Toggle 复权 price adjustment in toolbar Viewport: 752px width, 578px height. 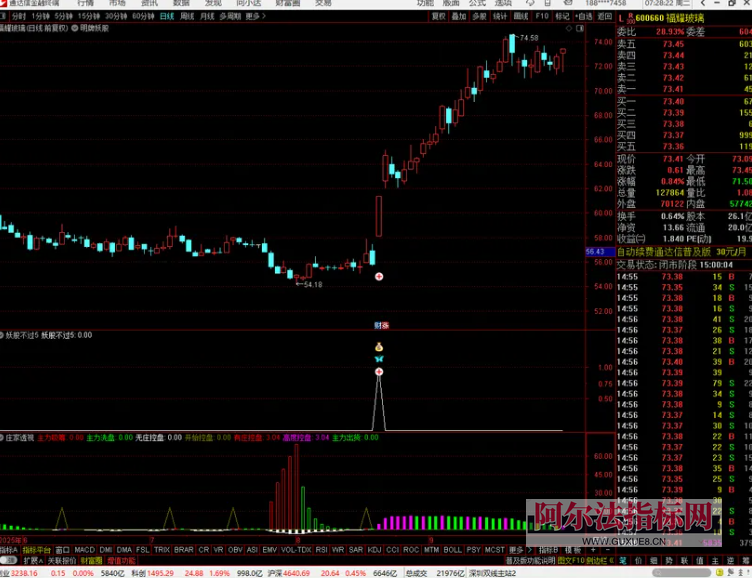438,17
